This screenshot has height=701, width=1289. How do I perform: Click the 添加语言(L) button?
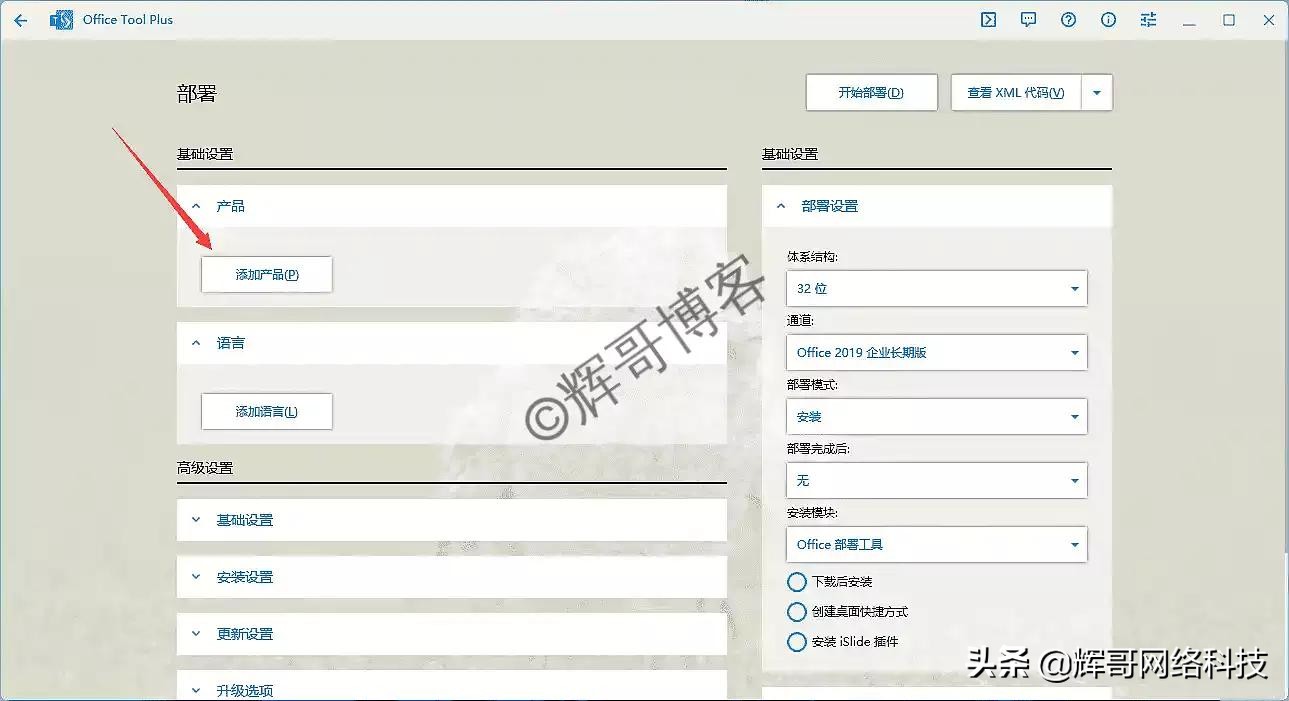(x=266, y=411)
